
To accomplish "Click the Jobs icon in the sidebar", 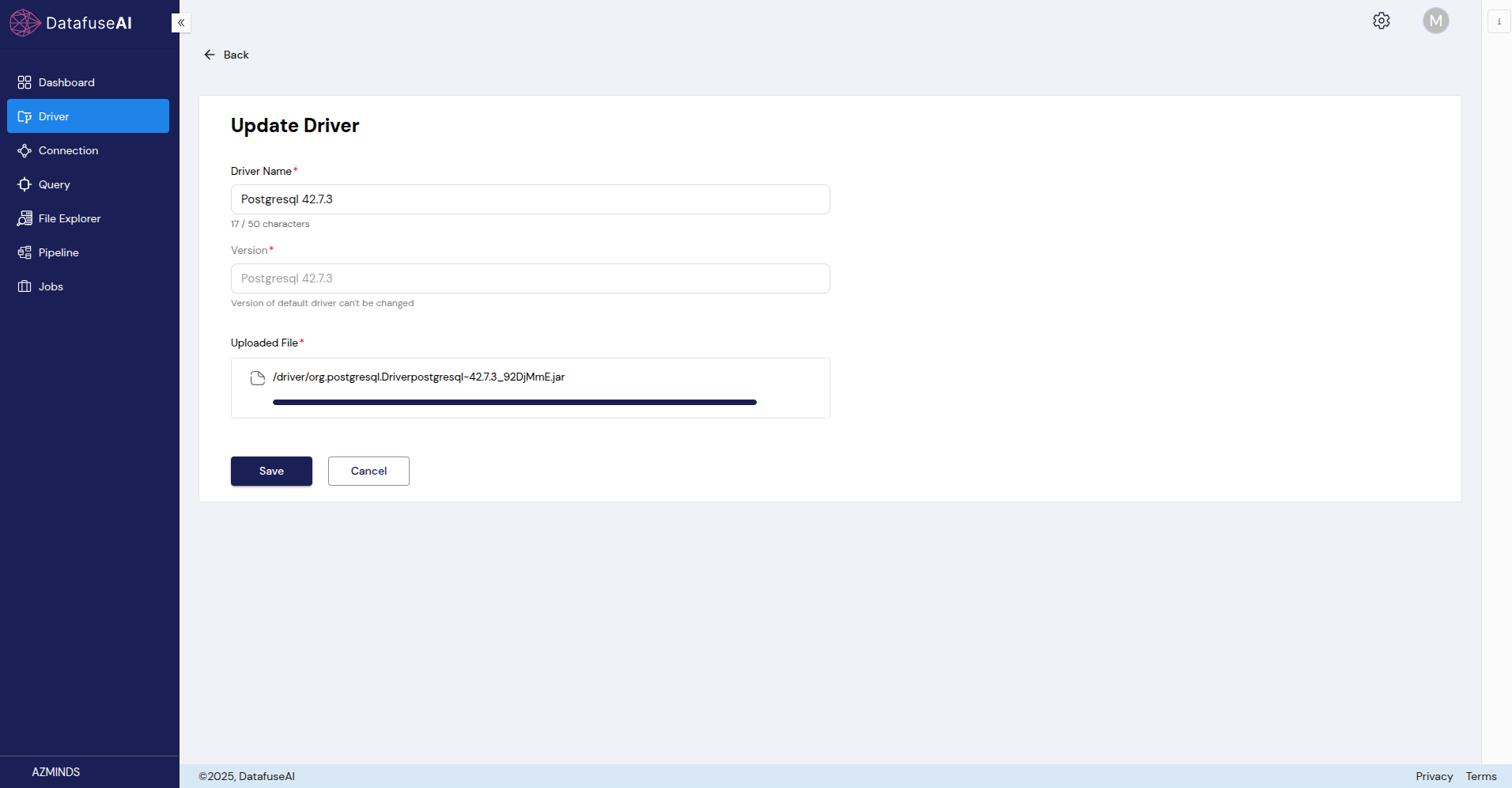I will [x=25, y=286].
